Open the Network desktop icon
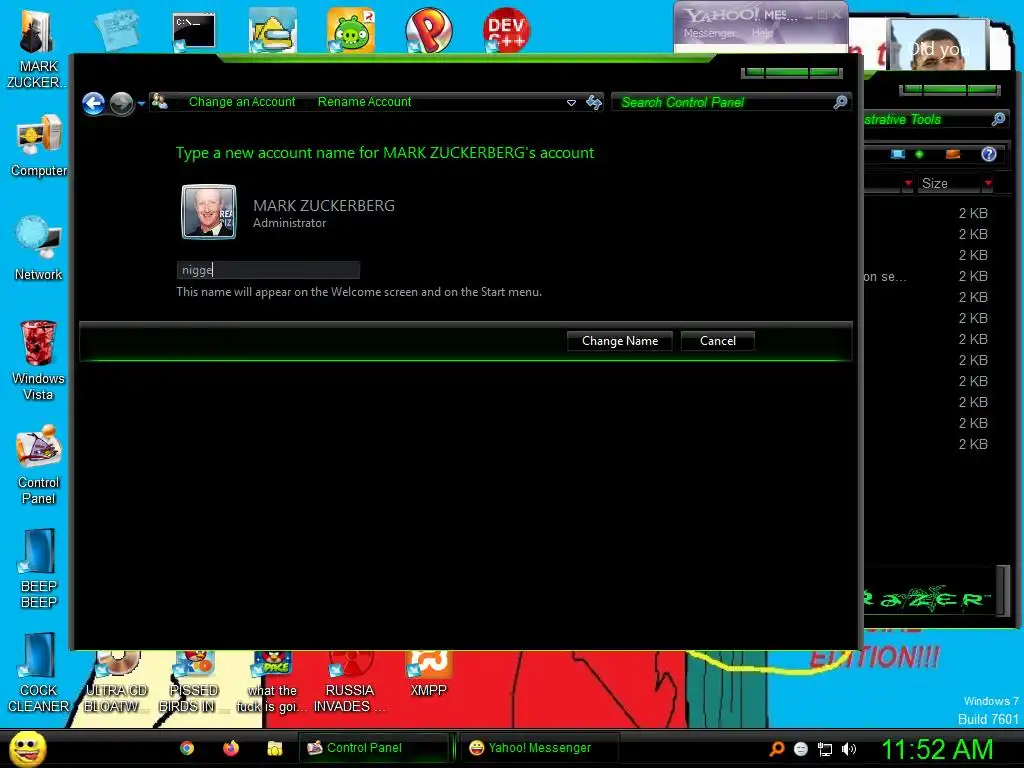The image size is (1024, 768). pyautogui.click(x=39, y=249)
